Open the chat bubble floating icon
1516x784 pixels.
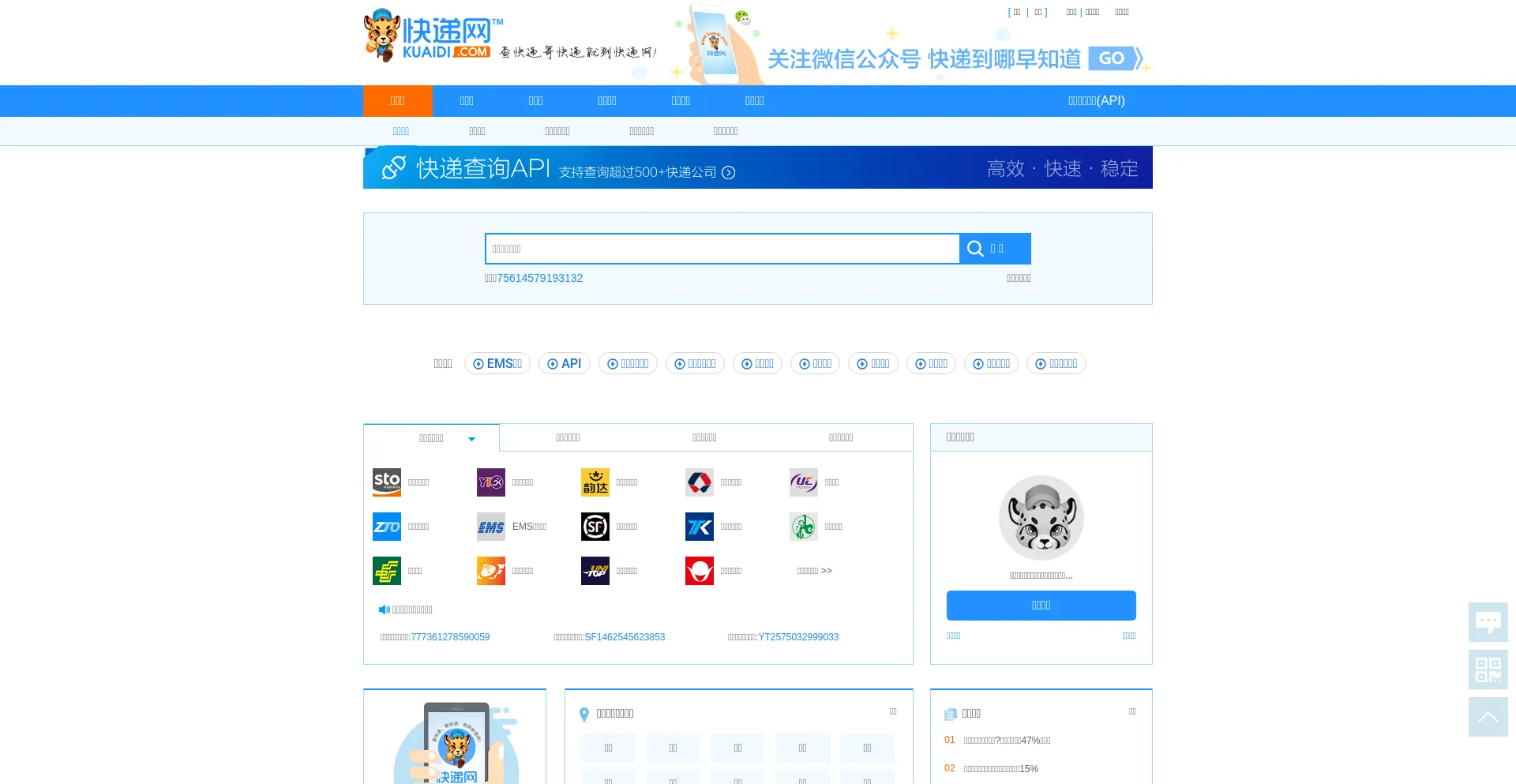(1488, 622)
